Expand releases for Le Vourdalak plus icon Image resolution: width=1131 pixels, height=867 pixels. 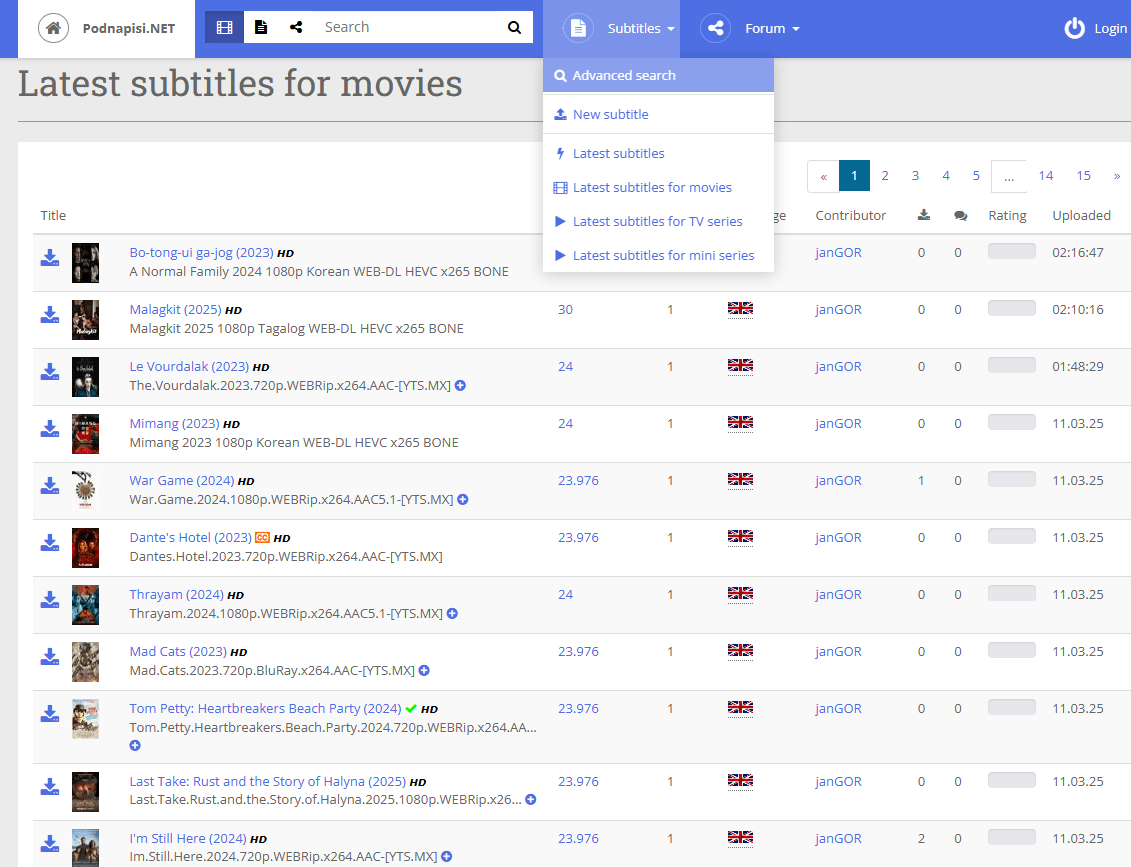(x=461, y=385)
